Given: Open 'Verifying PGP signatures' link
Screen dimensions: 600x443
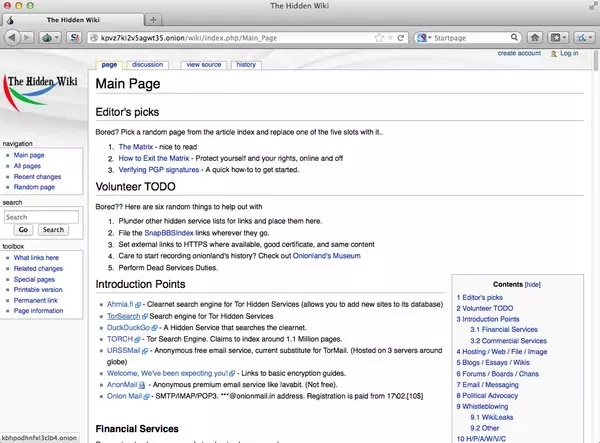Looking at the screenshot, I should point(159,170).
